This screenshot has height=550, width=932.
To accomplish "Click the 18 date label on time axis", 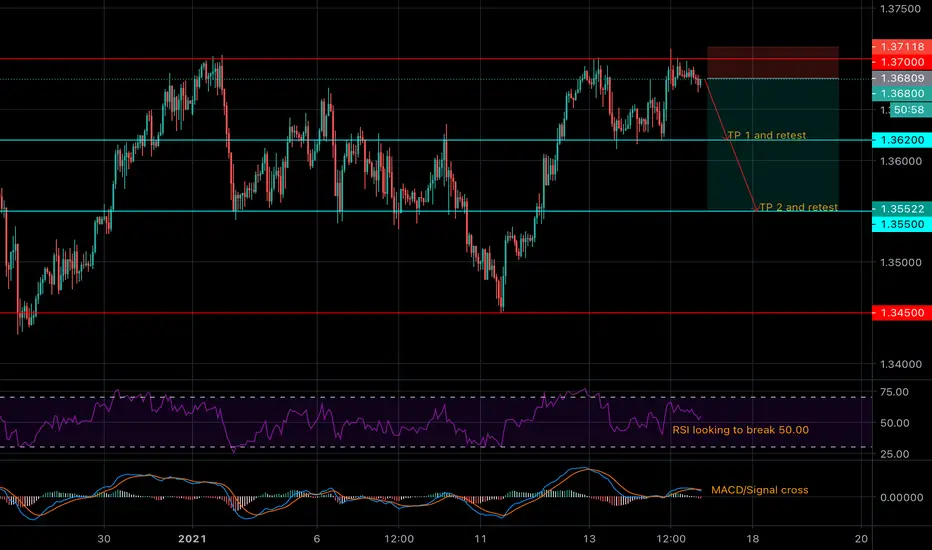I will coord(752,539).
